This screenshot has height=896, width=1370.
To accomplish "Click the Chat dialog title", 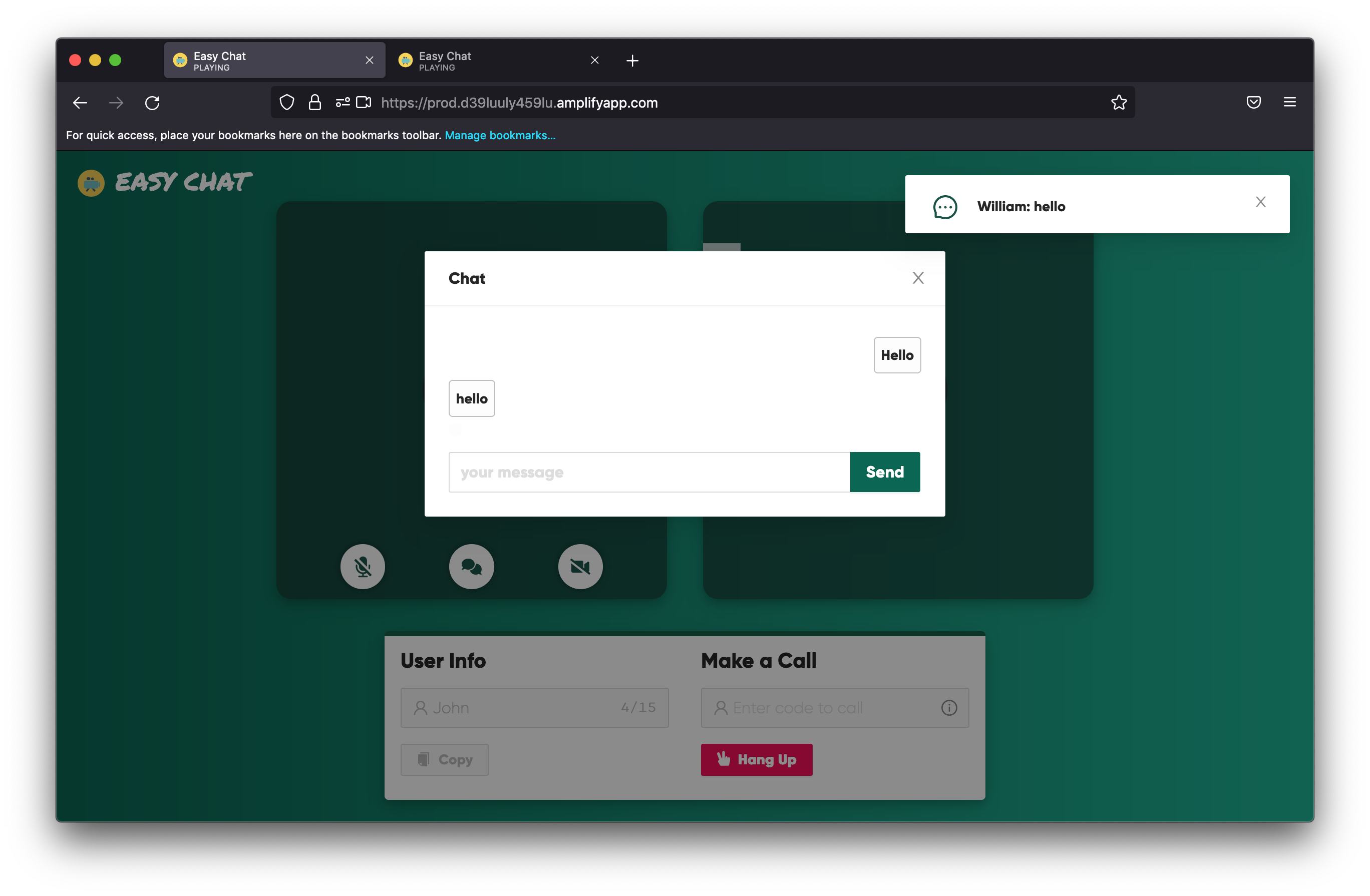I will 467,278.
